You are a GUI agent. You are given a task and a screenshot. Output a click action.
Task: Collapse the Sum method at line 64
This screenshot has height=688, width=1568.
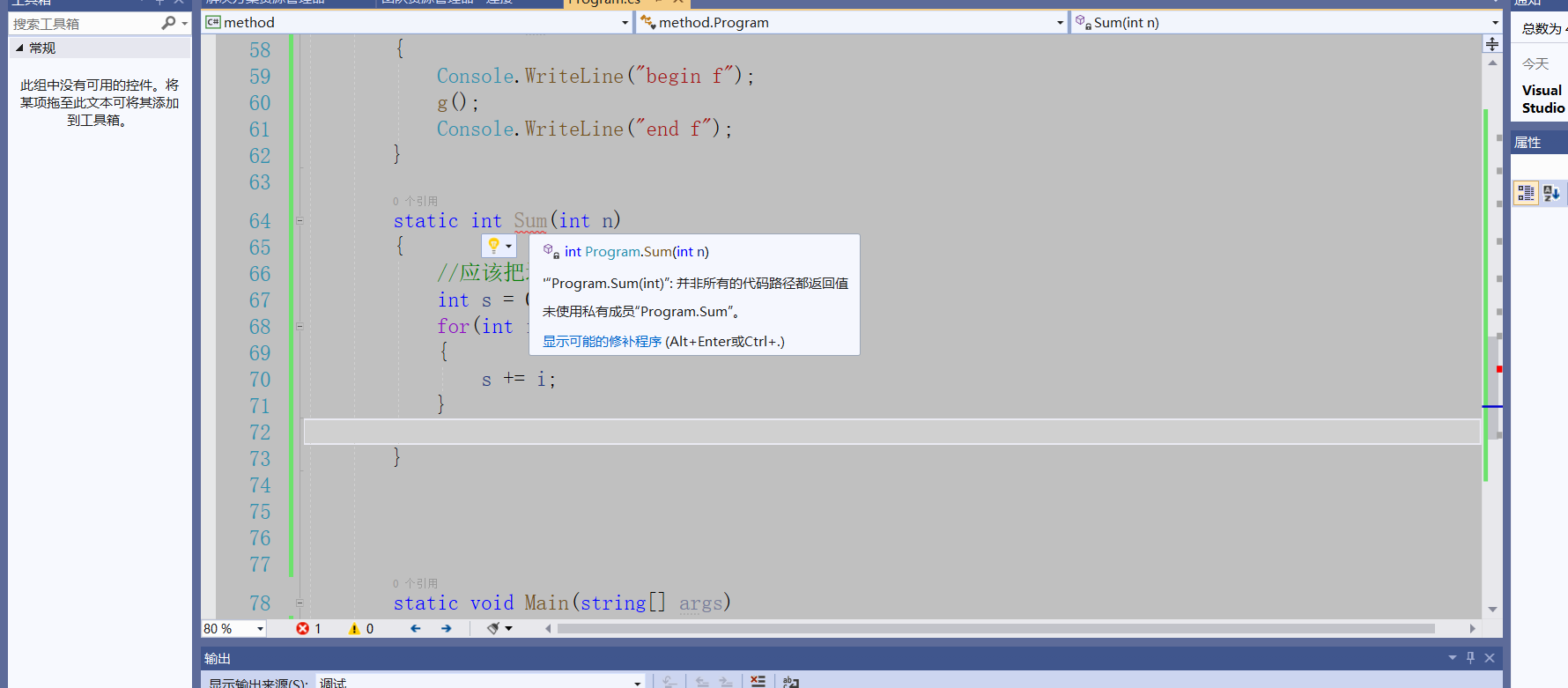[300, 221]
